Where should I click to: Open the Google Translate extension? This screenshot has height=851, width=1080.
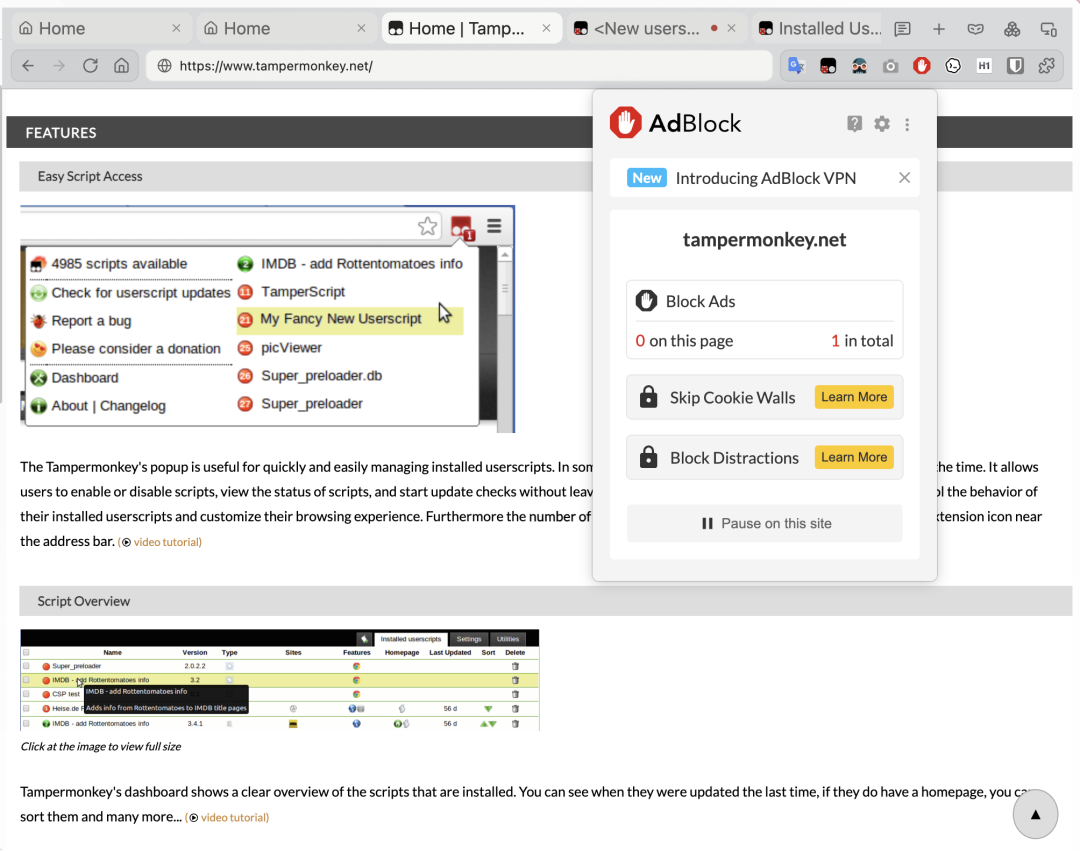[796, 65]
